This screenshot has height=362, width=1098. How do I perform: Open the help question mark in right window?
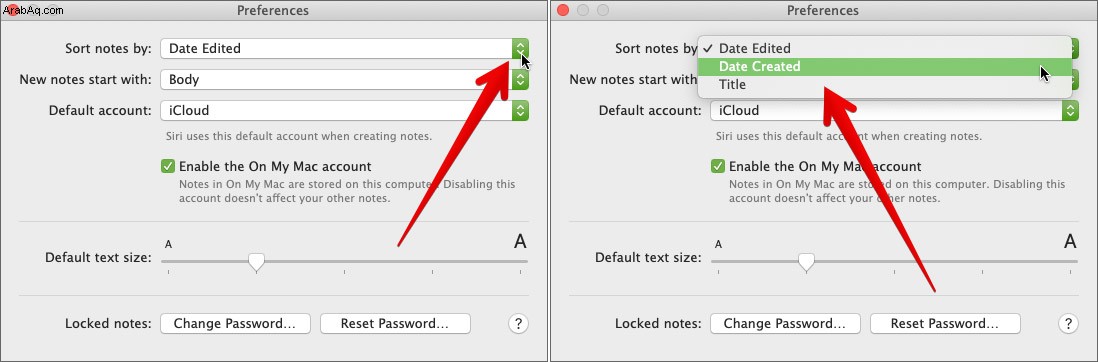[x=1068, y=323]
